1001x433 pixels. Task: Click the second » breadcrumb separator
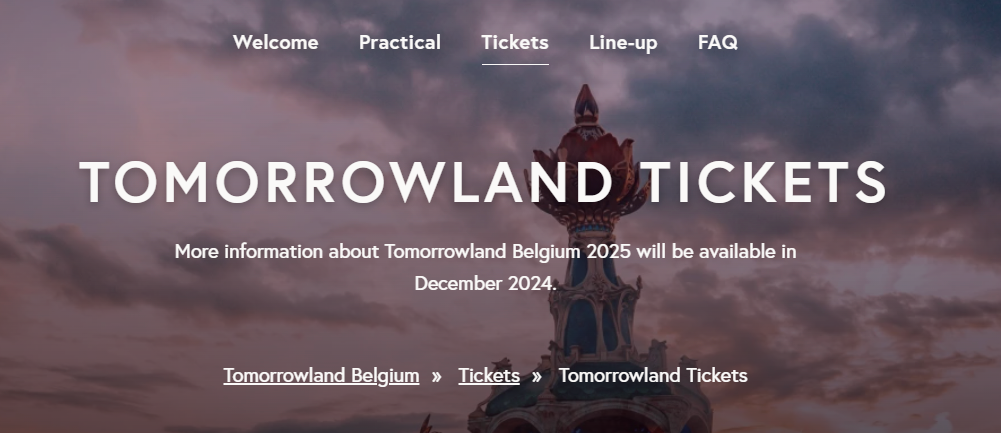point(537,376)
